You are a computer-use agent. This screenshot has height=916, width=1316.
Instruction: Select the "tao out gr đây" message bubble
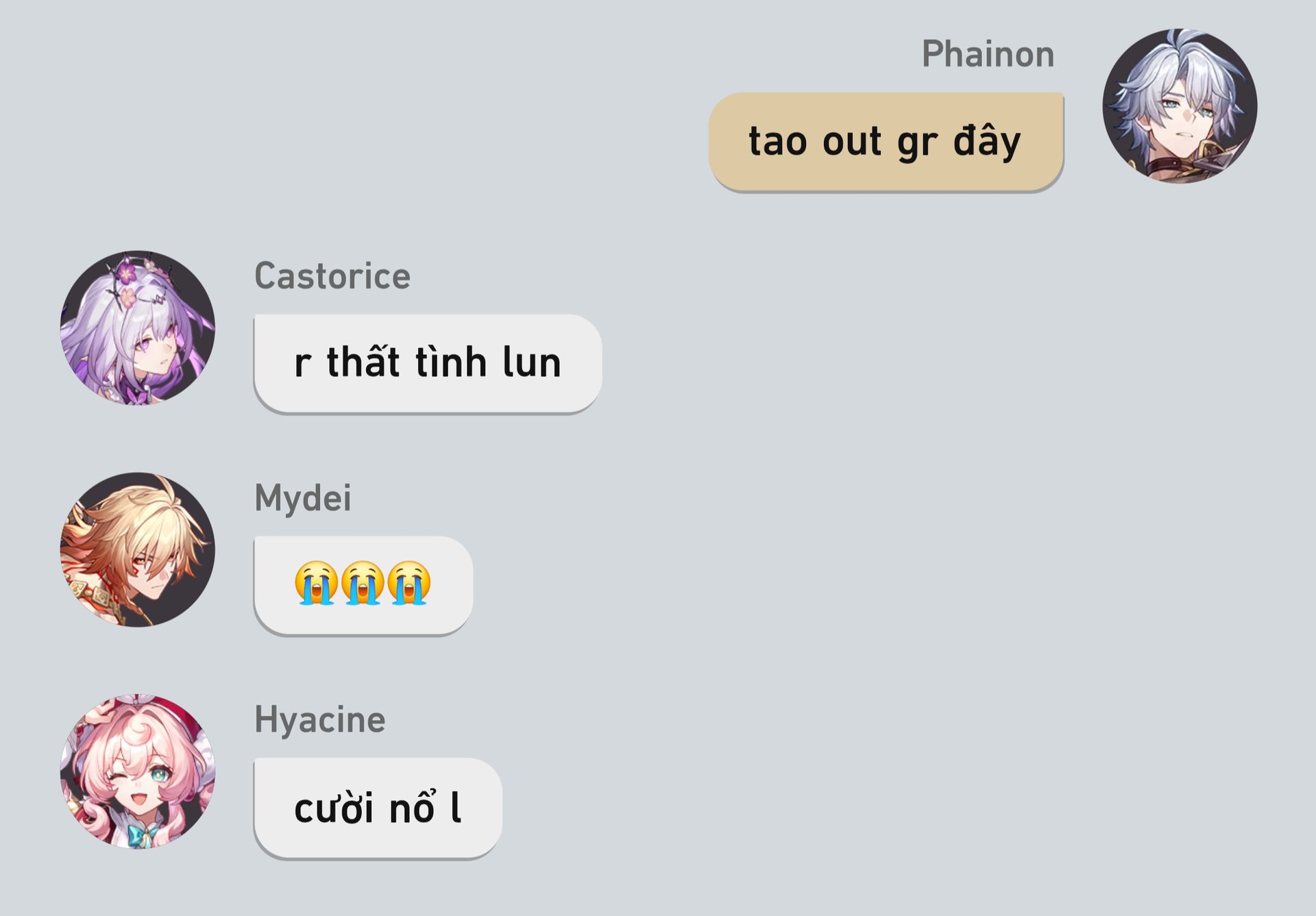(886, 142)
